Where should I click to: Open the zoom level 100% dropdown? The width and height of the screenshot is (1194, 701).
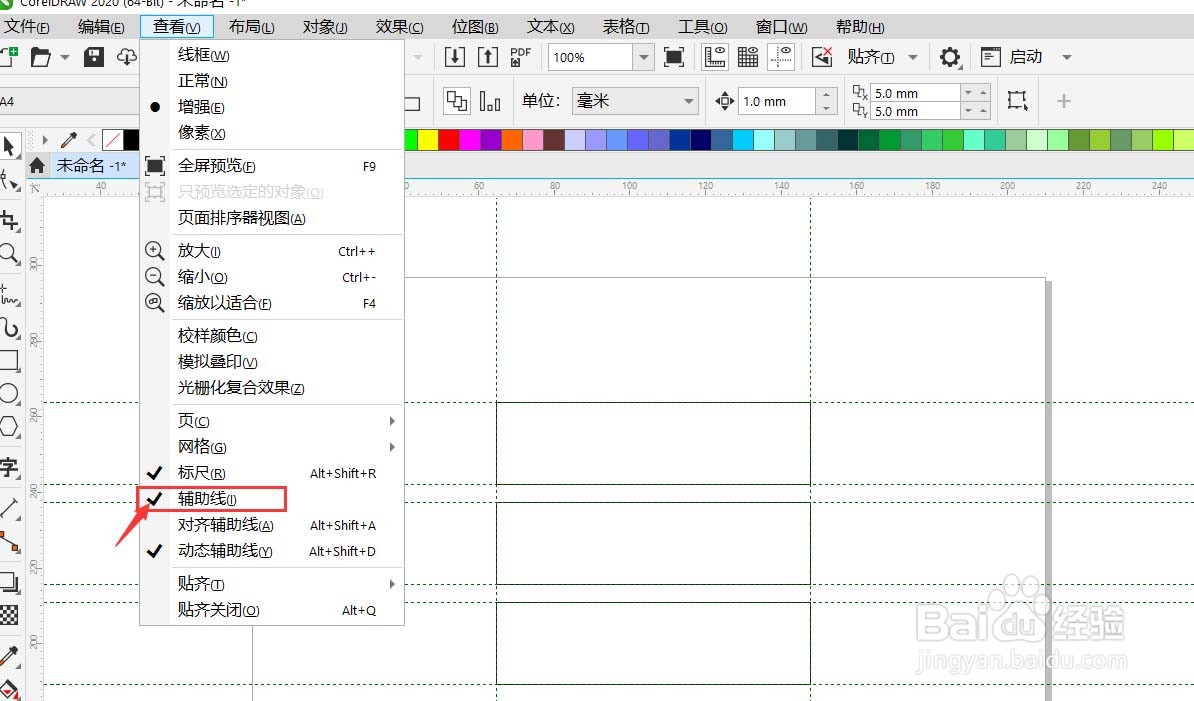[x=643, y=57]
